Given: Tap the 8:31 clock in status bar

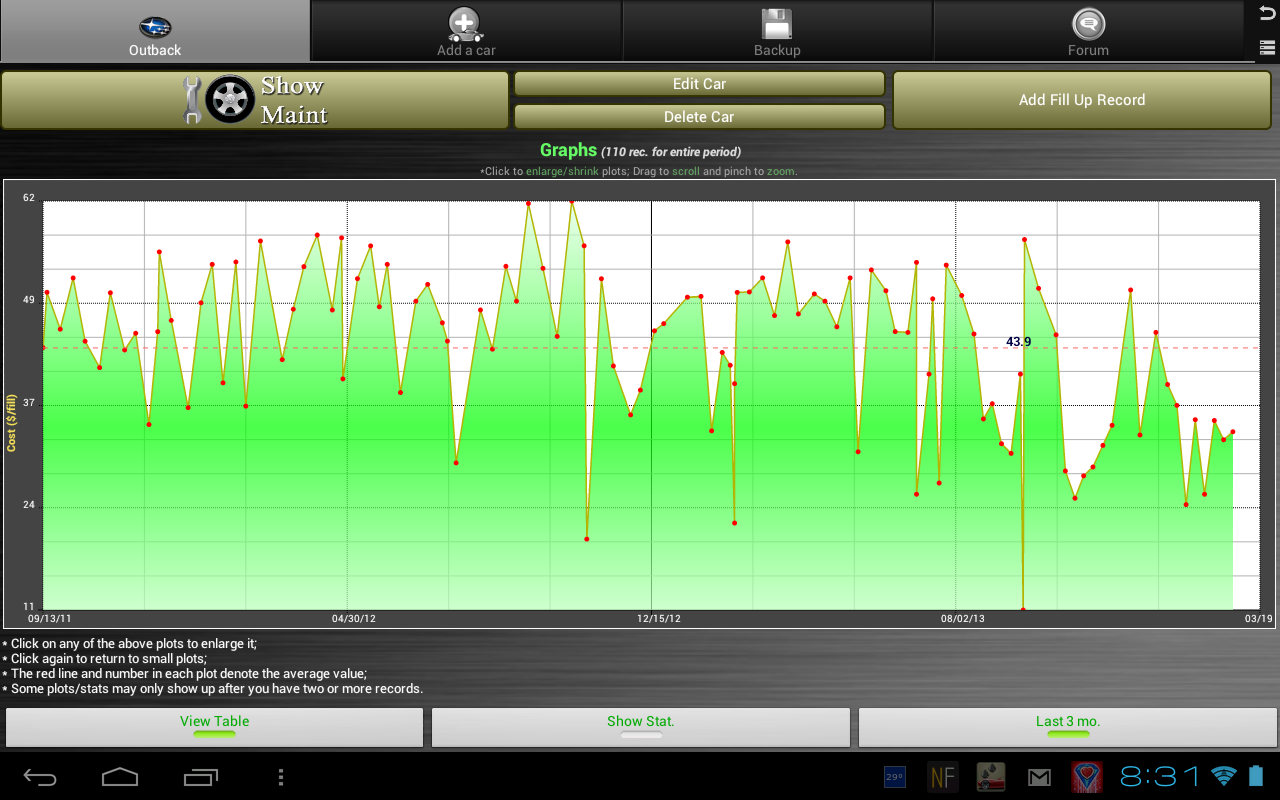Looking at the screenshot, I should 1160,776.
